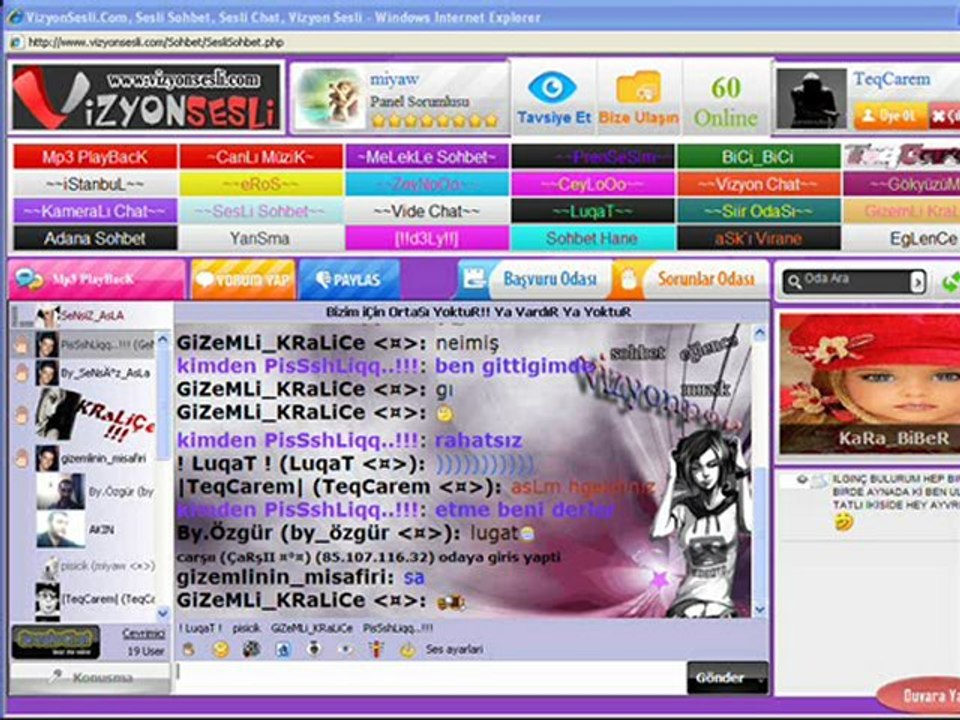
Task: Click the KaRa_BiBeR profile picture
Action: click(x=869, y=386)
